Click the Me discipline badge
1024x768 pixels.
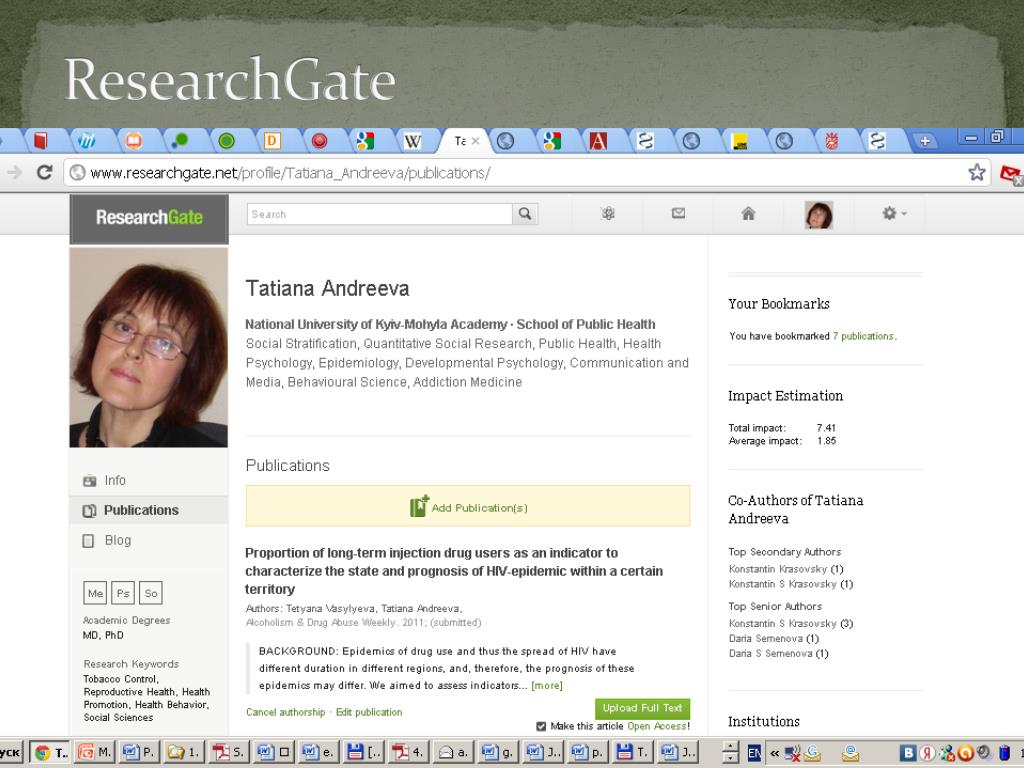95,593
